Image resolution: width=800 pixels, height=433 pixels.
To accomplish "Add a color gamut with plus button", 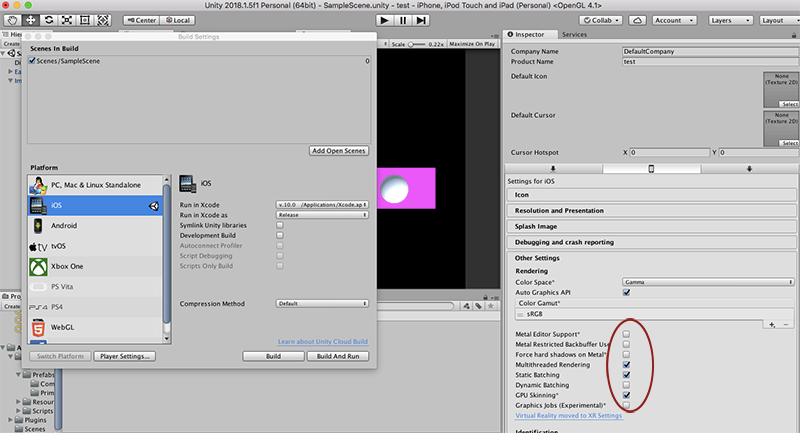I will [x=772, y=324].
